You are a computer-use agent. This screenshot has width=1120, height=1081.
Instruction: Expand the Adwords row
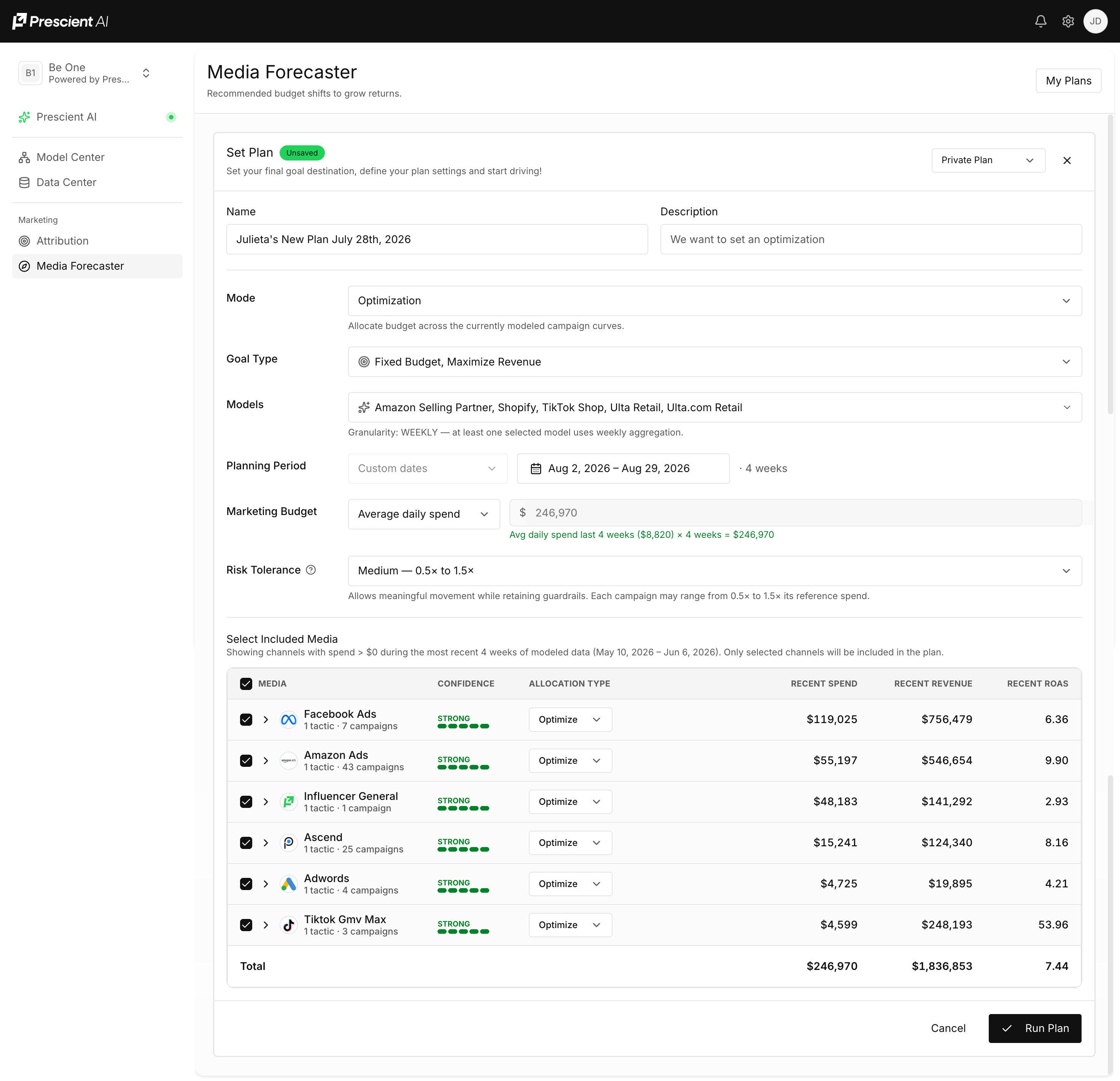click(x=266, y=884)
